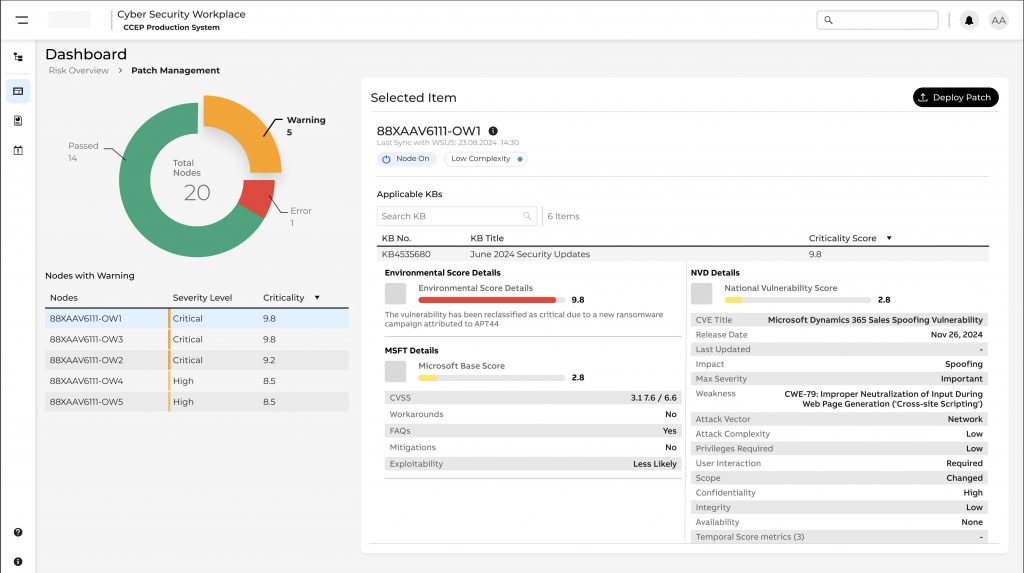Viewport: 1024px width, 573px height.
Task: Open the hamburger navigation menu
Action: tap(22, 20)
